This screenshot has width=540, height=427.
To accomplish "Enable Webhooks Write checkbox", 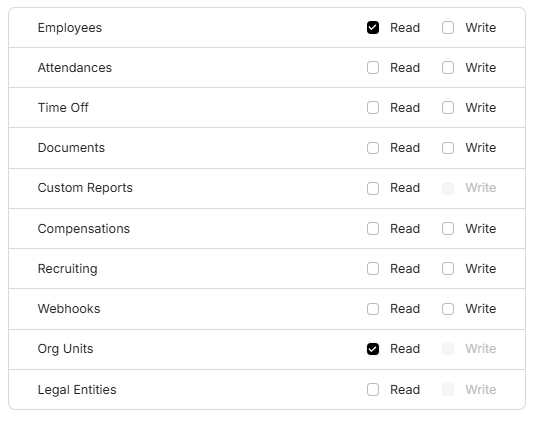I will [x=448, y=309].
